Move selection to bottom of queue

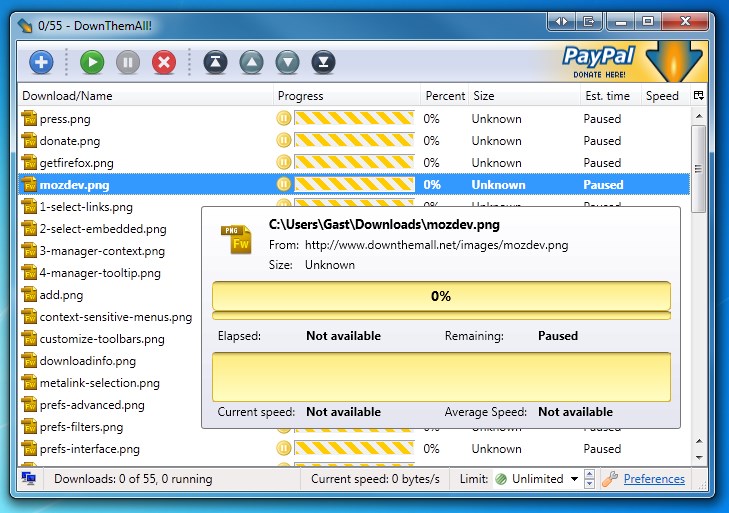pyautogui.click(x=324, y=62)
